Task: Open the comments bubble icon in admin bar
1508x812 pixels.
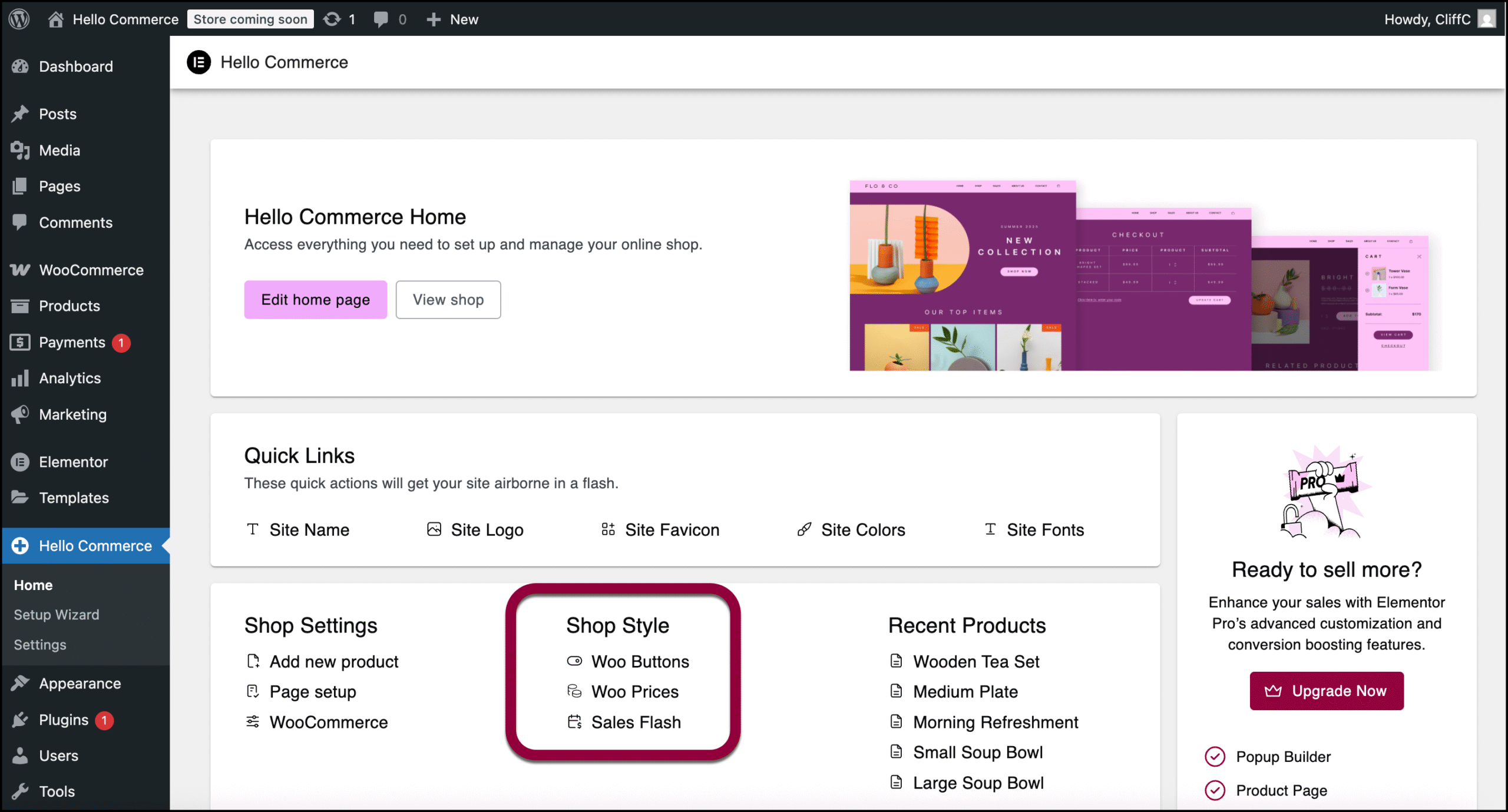Action: tap(381, 19)
